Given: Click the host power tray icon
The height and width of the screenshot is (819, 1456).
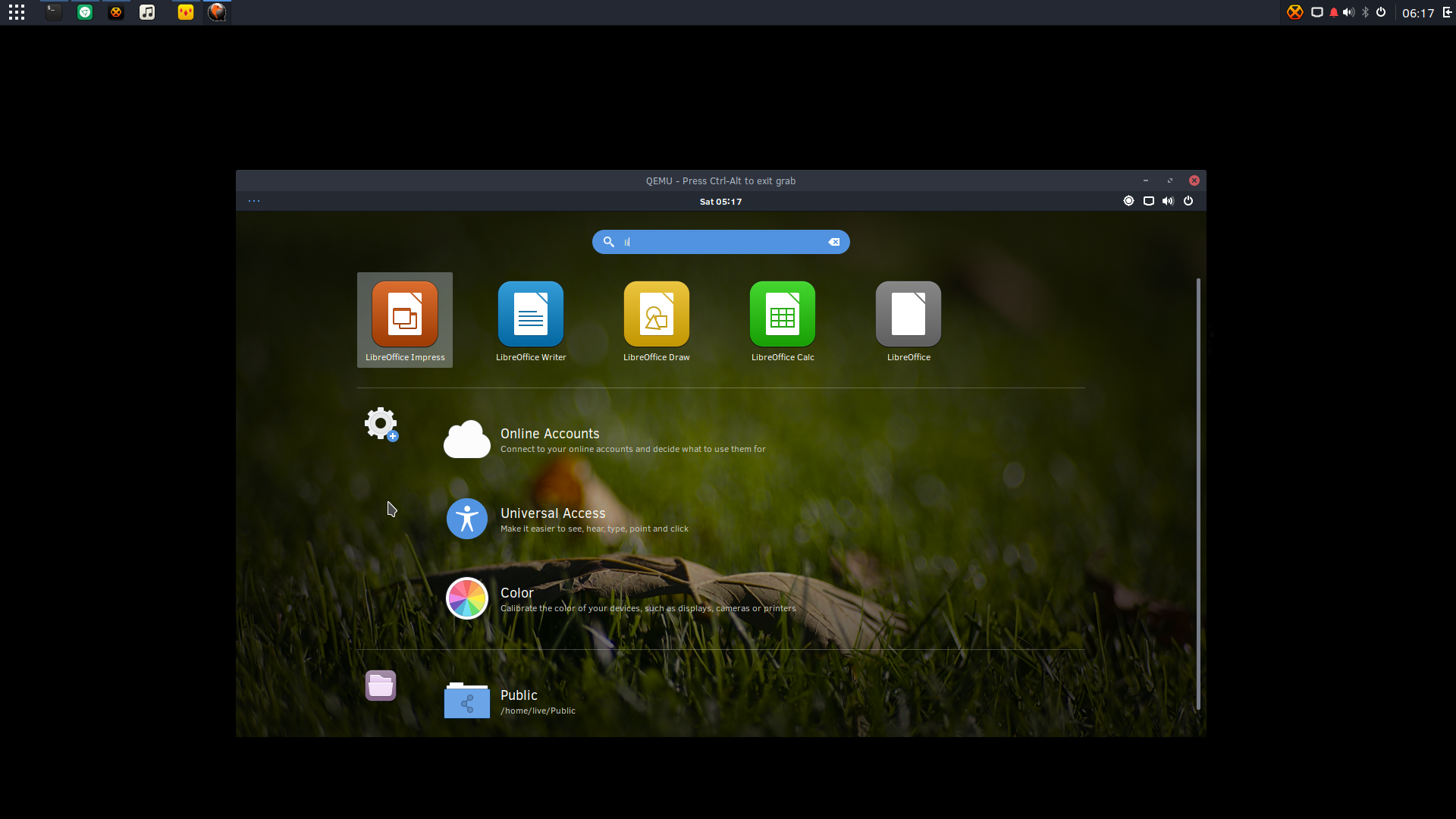Looking at the screenshot, I should 1381,12.
